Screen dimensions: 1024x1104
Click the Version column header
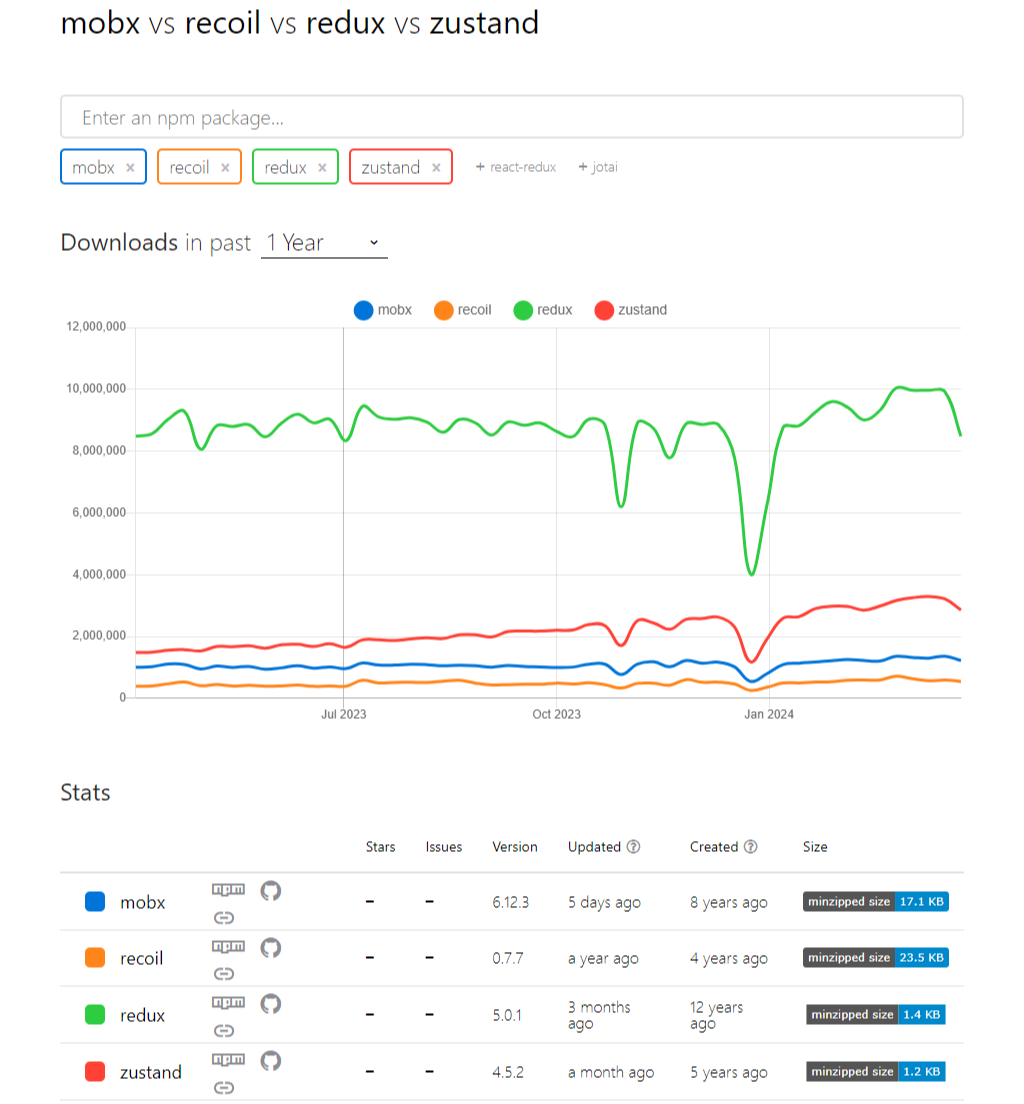[515, 847]
